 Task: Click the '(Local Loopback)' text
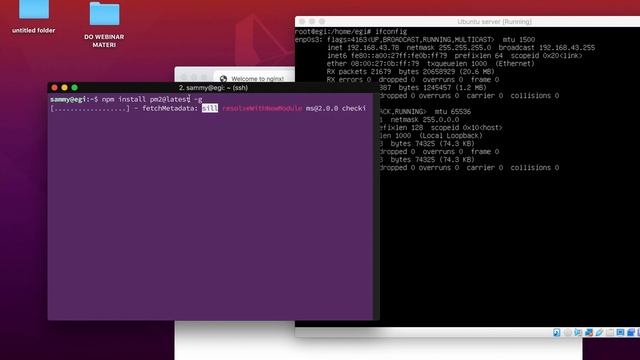(451, 136)
